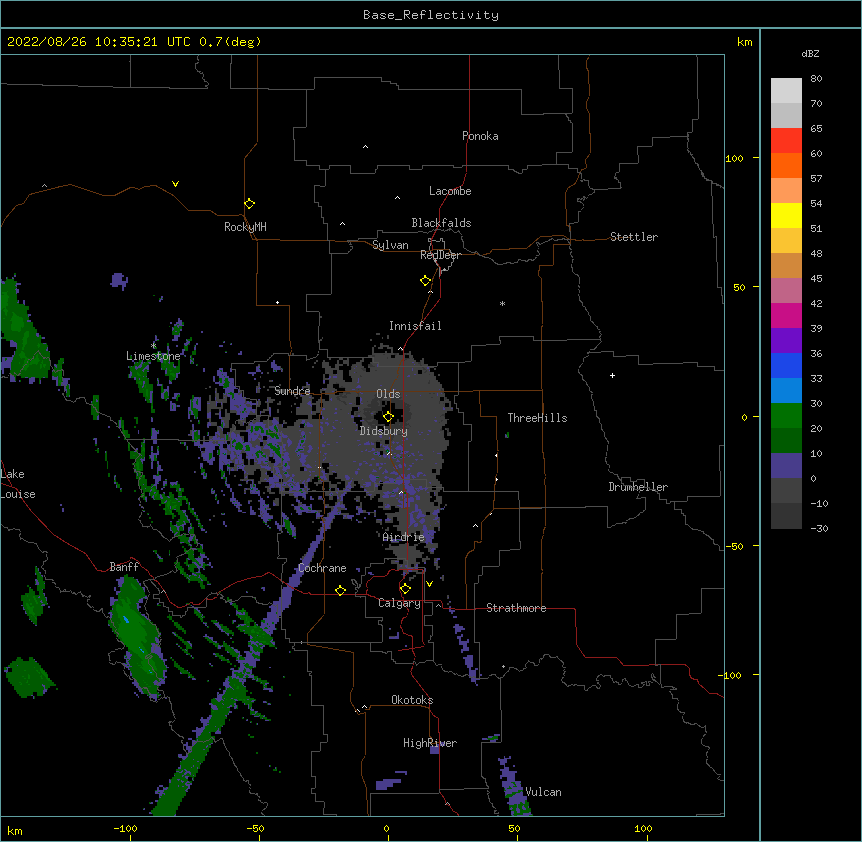Click the Lake Louise label
The height and width of the screenshot is (842, 862).
click(18, 484)
